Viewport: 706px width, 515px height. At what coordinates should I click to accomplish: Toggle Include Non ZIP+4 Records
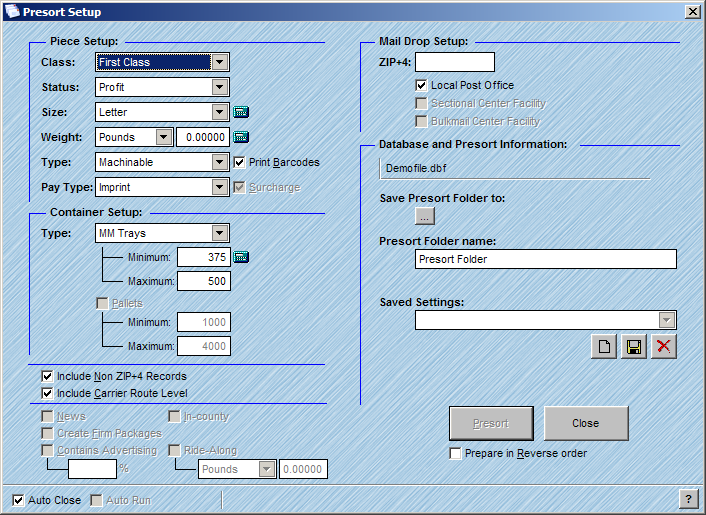click(x=47, y=376)
